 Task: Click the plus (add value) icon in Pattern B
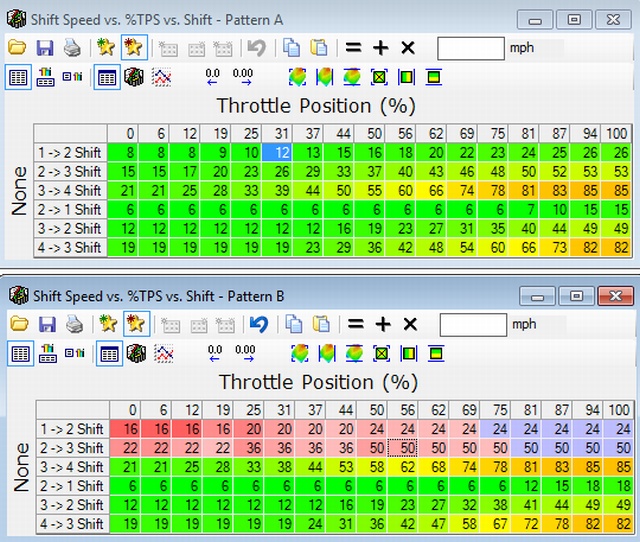coord(381,324)
